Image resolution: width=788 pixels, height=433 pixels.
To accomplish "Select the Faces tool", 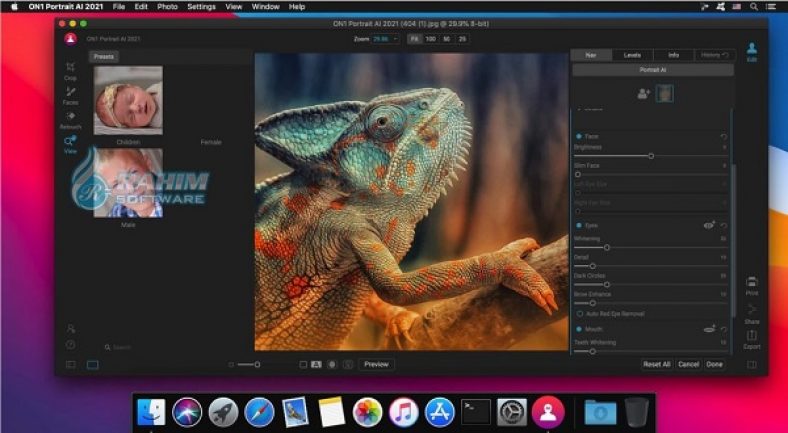I will 70,95.
